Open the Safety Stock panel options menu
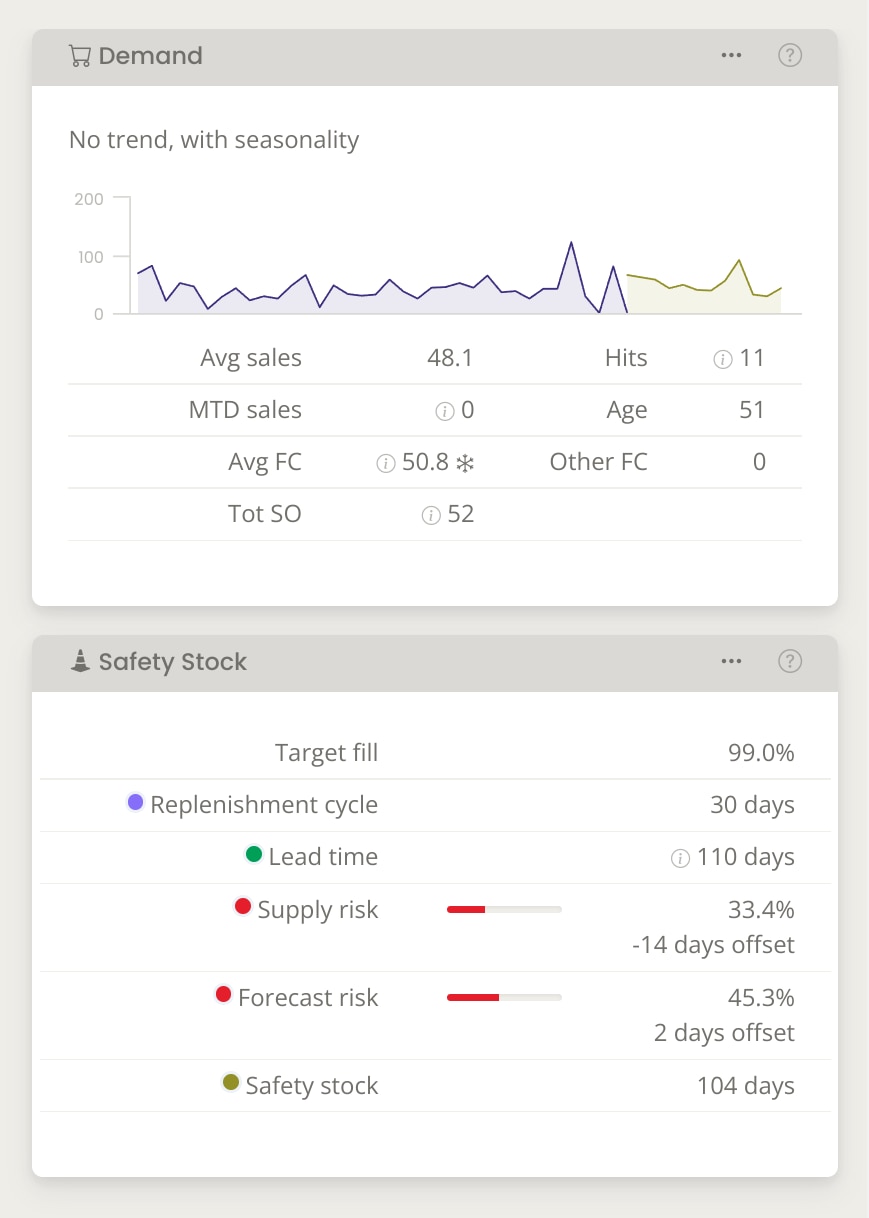Viewport: 869px width, 1218px height. coord(731,661)
